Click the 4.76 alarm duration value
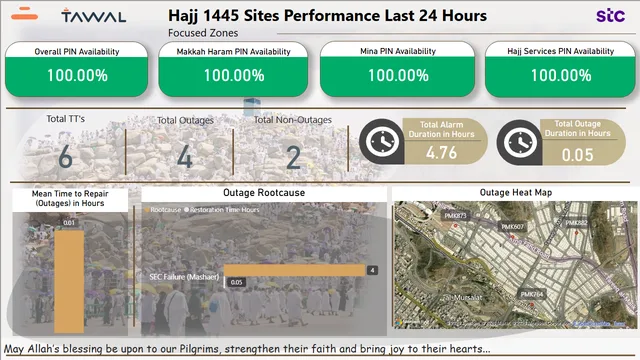Screen dimensions: 640x360 click(x=441, y=153)
